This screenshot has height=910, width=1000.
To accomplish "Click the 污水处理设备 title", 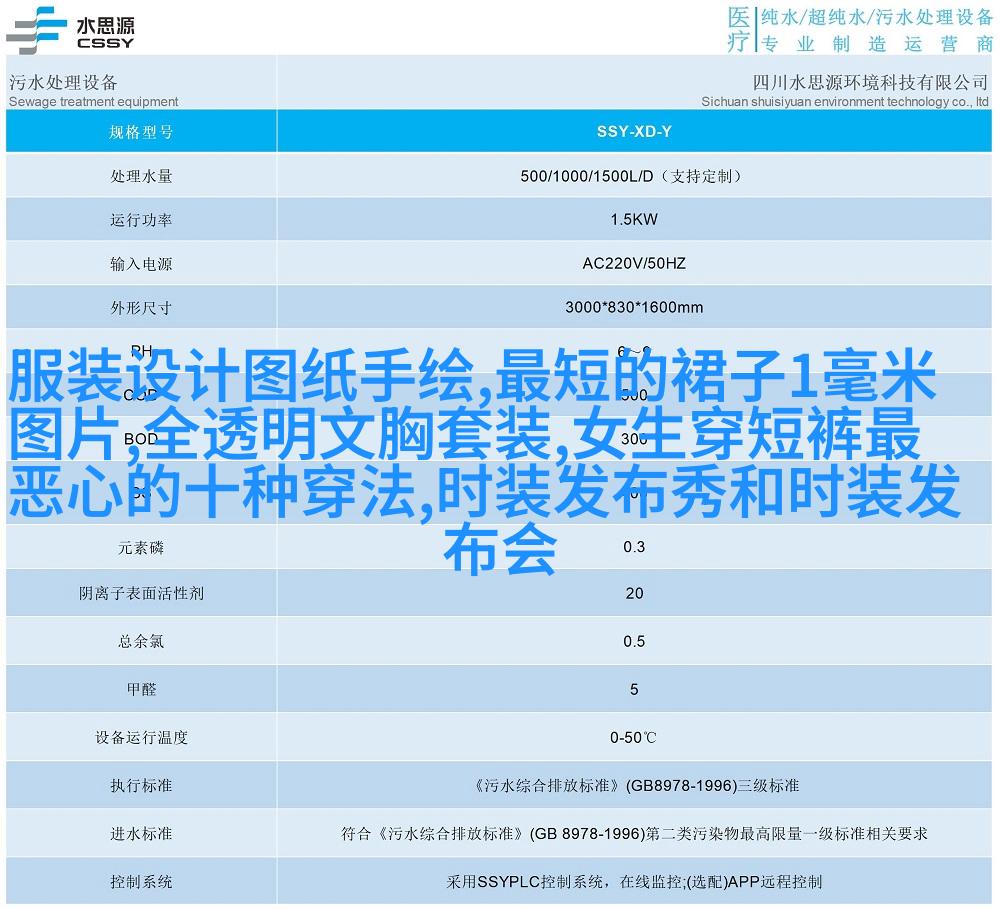I will pos(63,82).
